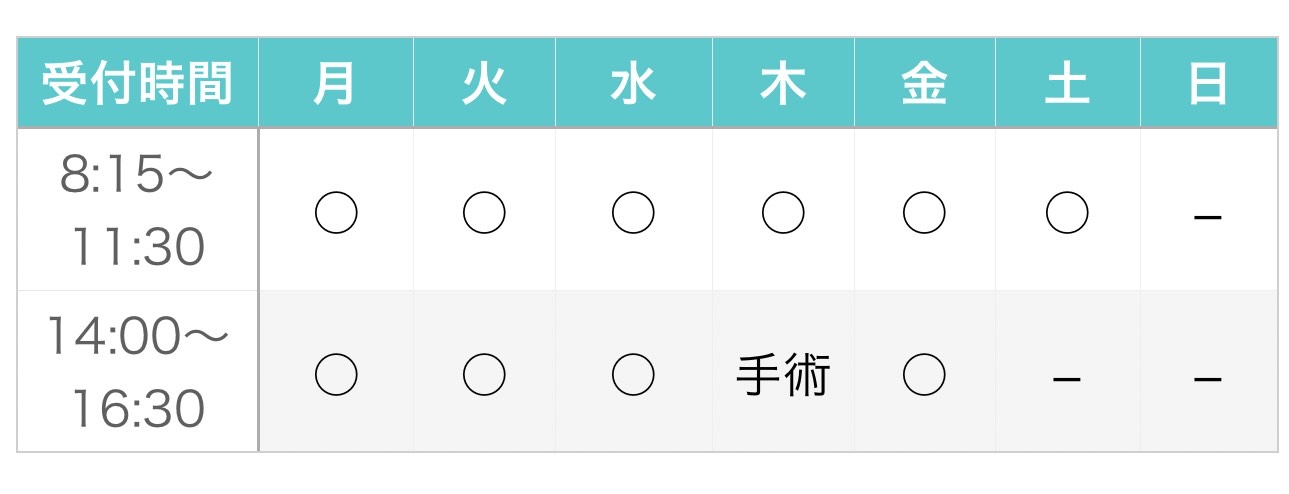Click the Sunday morning dash mark

(1208, 215)
